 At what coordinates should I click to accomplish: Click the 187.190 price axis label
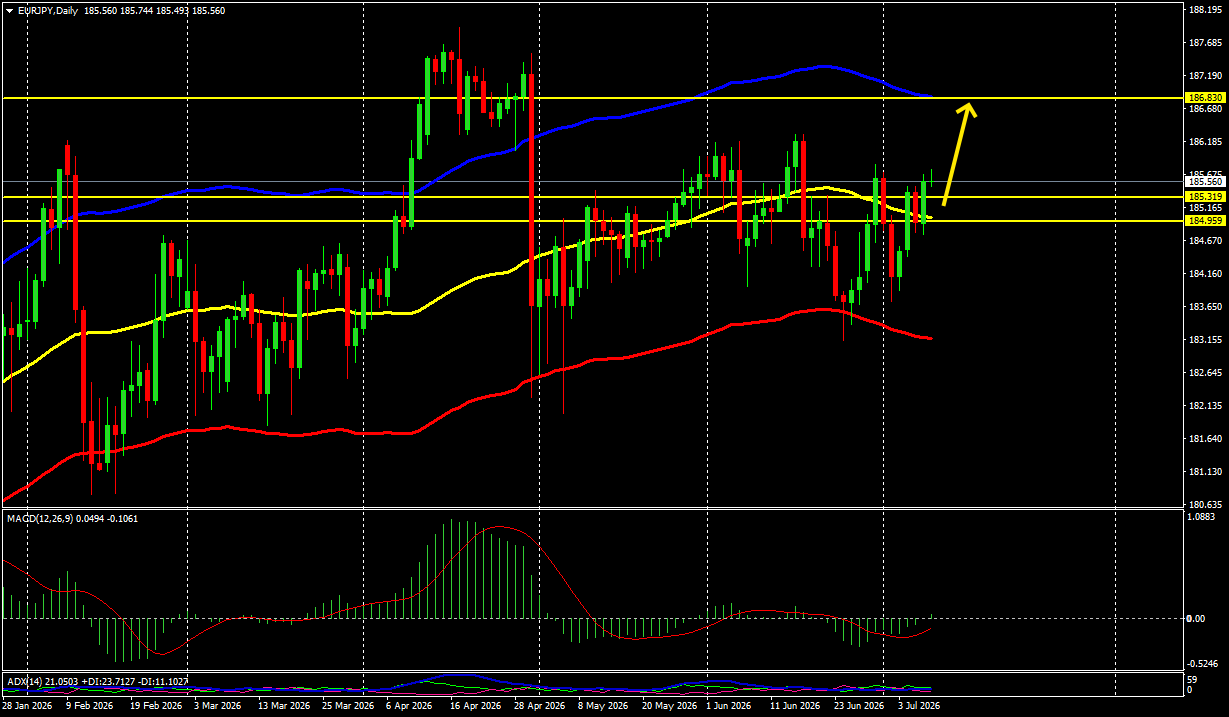[1205, 76]
